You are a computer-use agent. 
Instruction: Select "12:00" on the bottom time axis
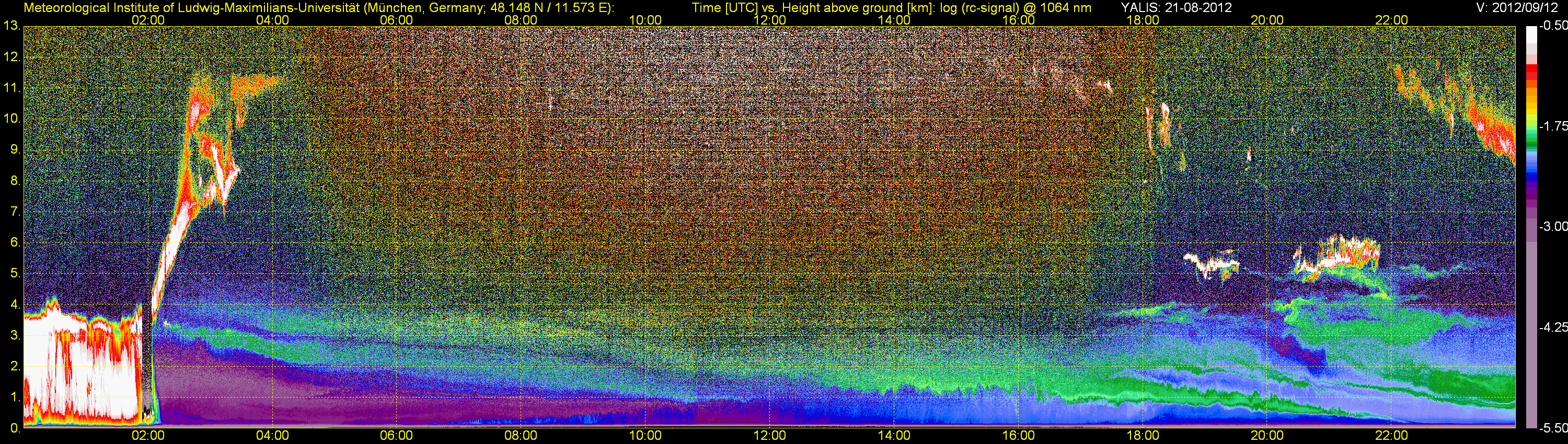769,436
